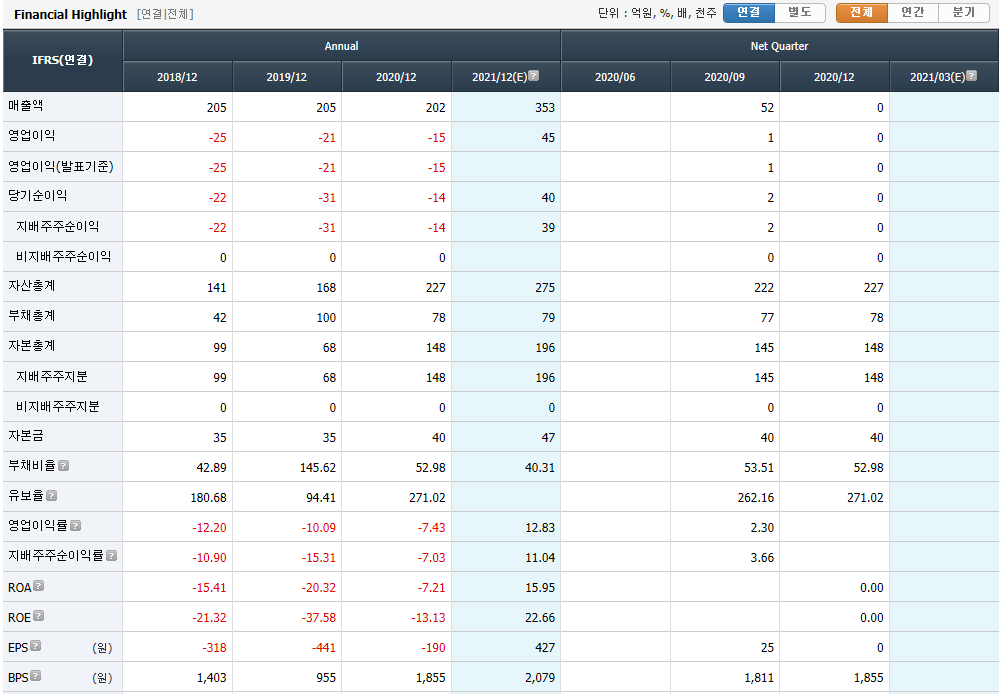Click the 자산총계 row label
The image size is (1000, 694).
[x=32, y=286]
